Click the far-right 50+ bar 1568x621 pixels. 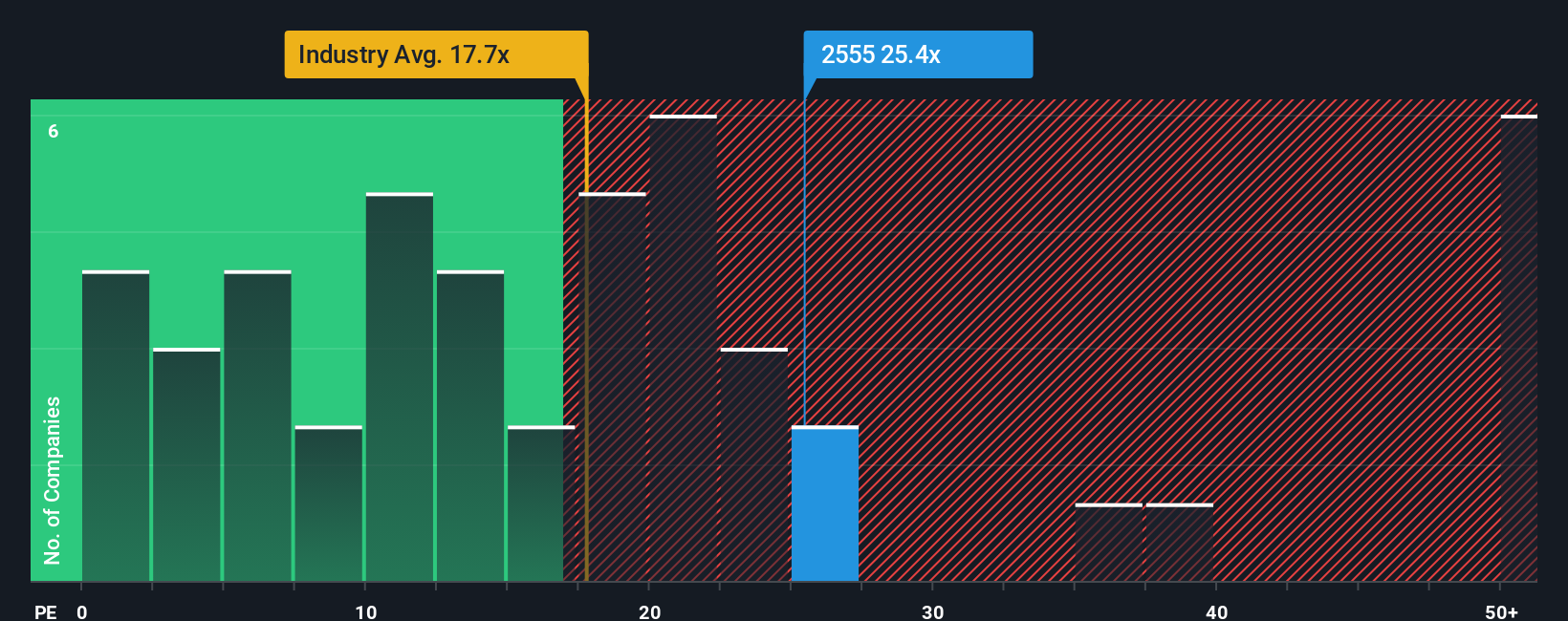(x=1519, y=348)
